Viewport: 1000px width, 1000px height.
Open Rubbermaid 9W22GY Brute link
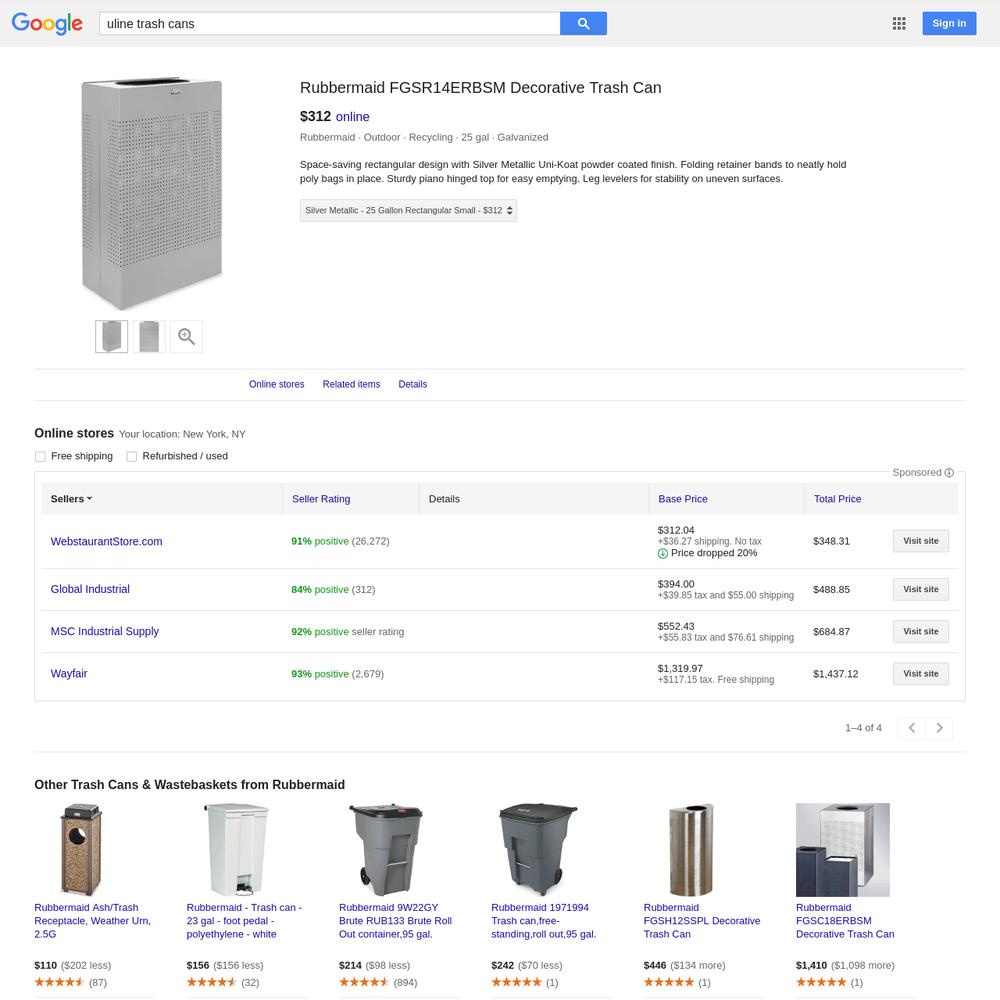point(395,921)
